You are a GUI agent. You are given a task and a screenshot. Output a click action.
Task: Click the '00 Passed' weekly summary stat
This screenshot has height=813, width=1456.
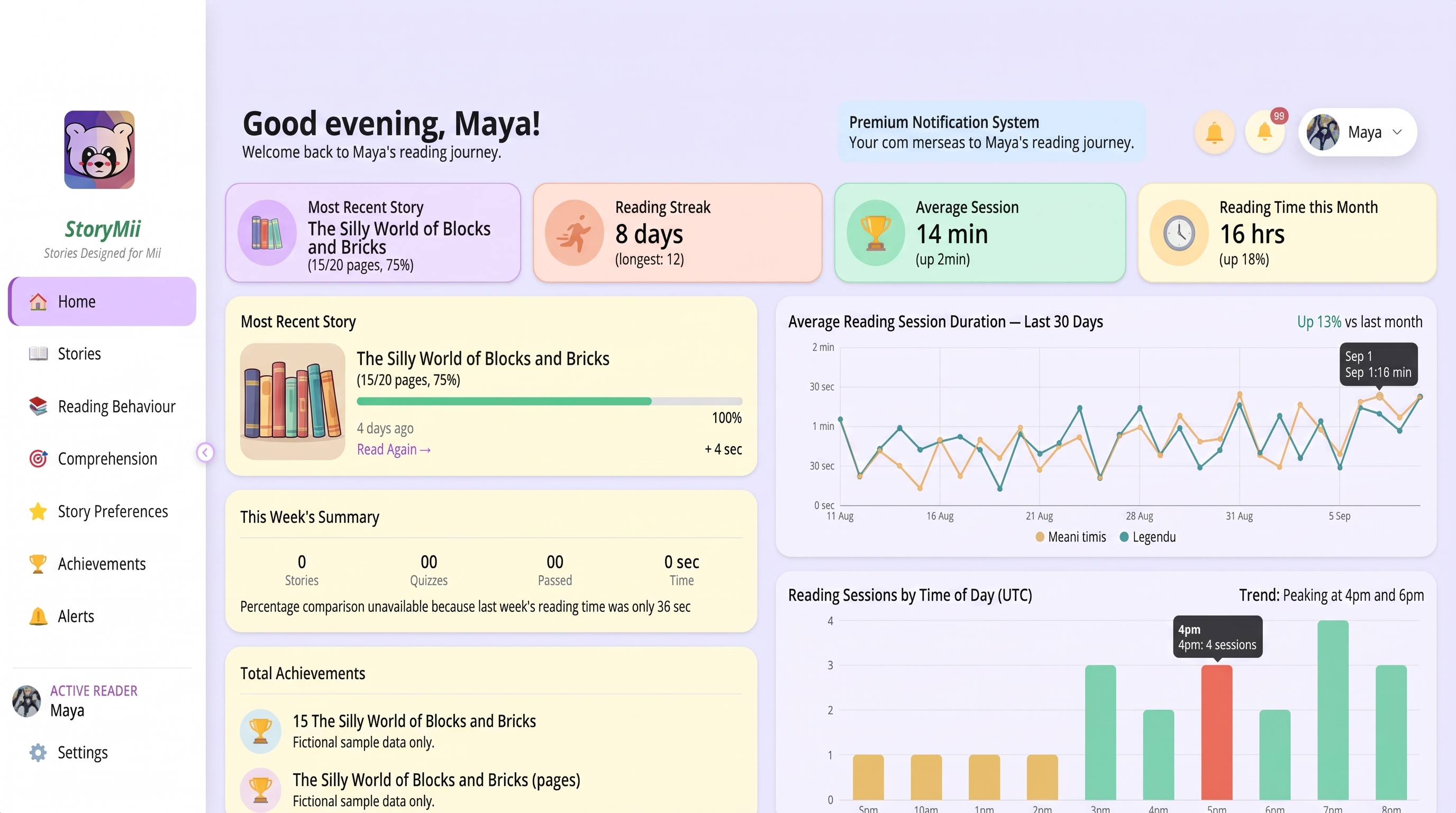tap(554, 570)
